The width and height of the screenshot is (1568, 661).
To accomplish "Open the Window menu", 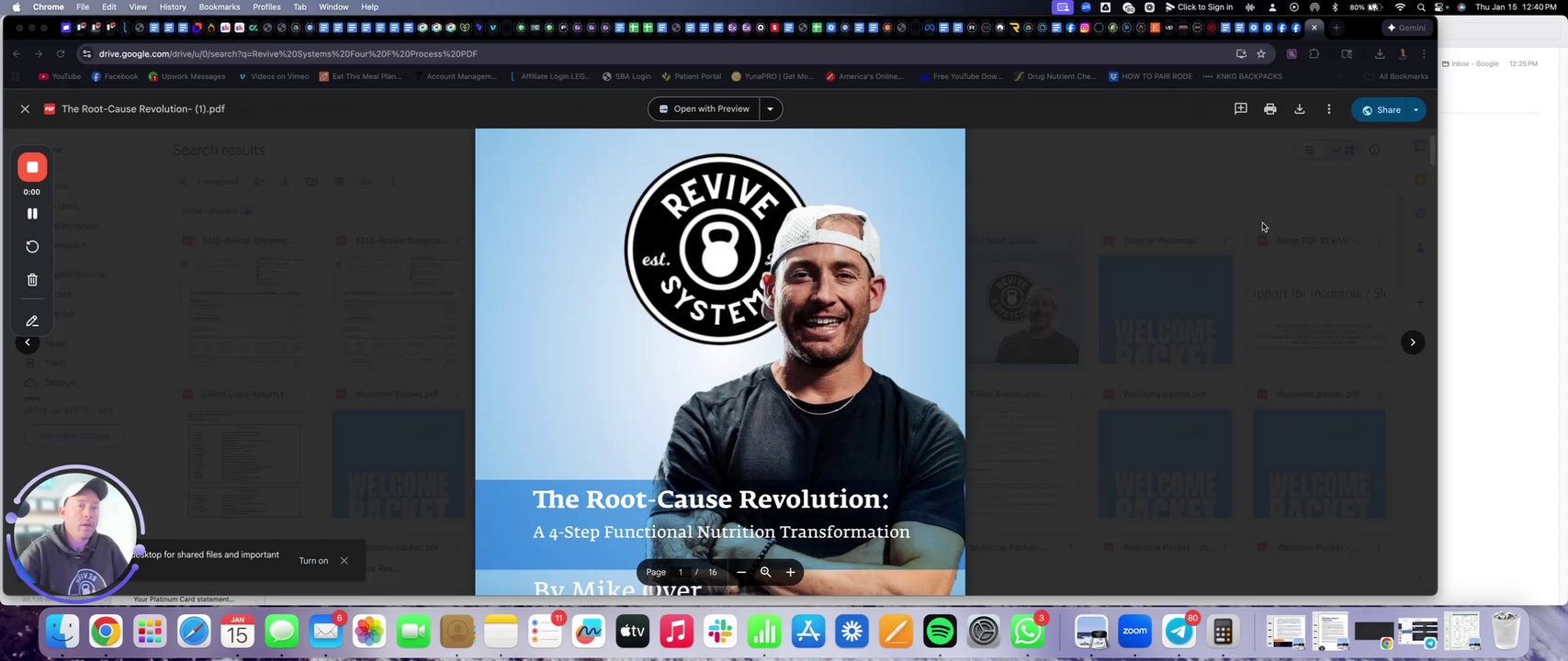I will 333,6.
